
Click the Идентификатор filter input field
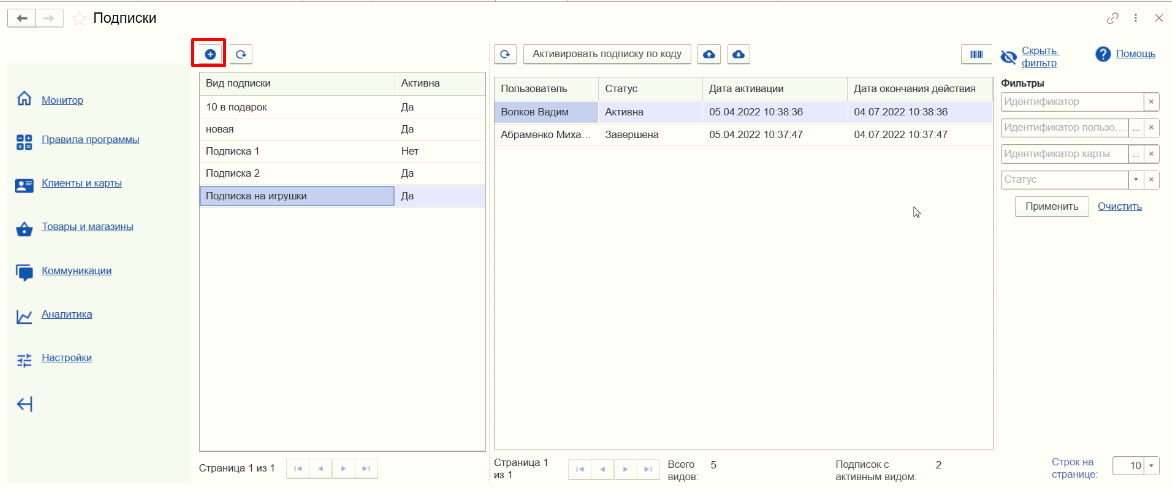1072,102
